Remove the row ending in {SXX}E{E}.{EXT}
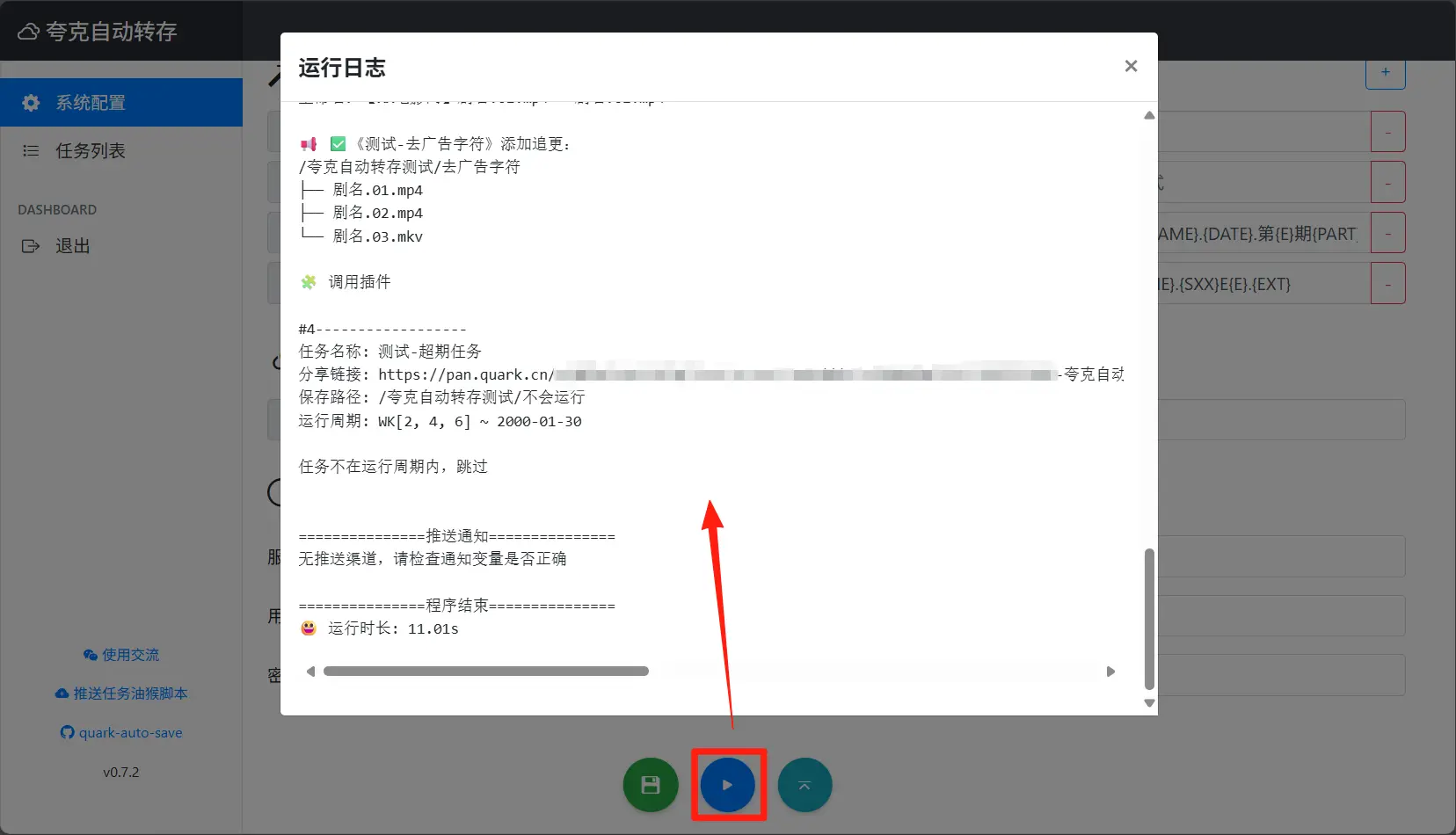 pos(1387,284)
